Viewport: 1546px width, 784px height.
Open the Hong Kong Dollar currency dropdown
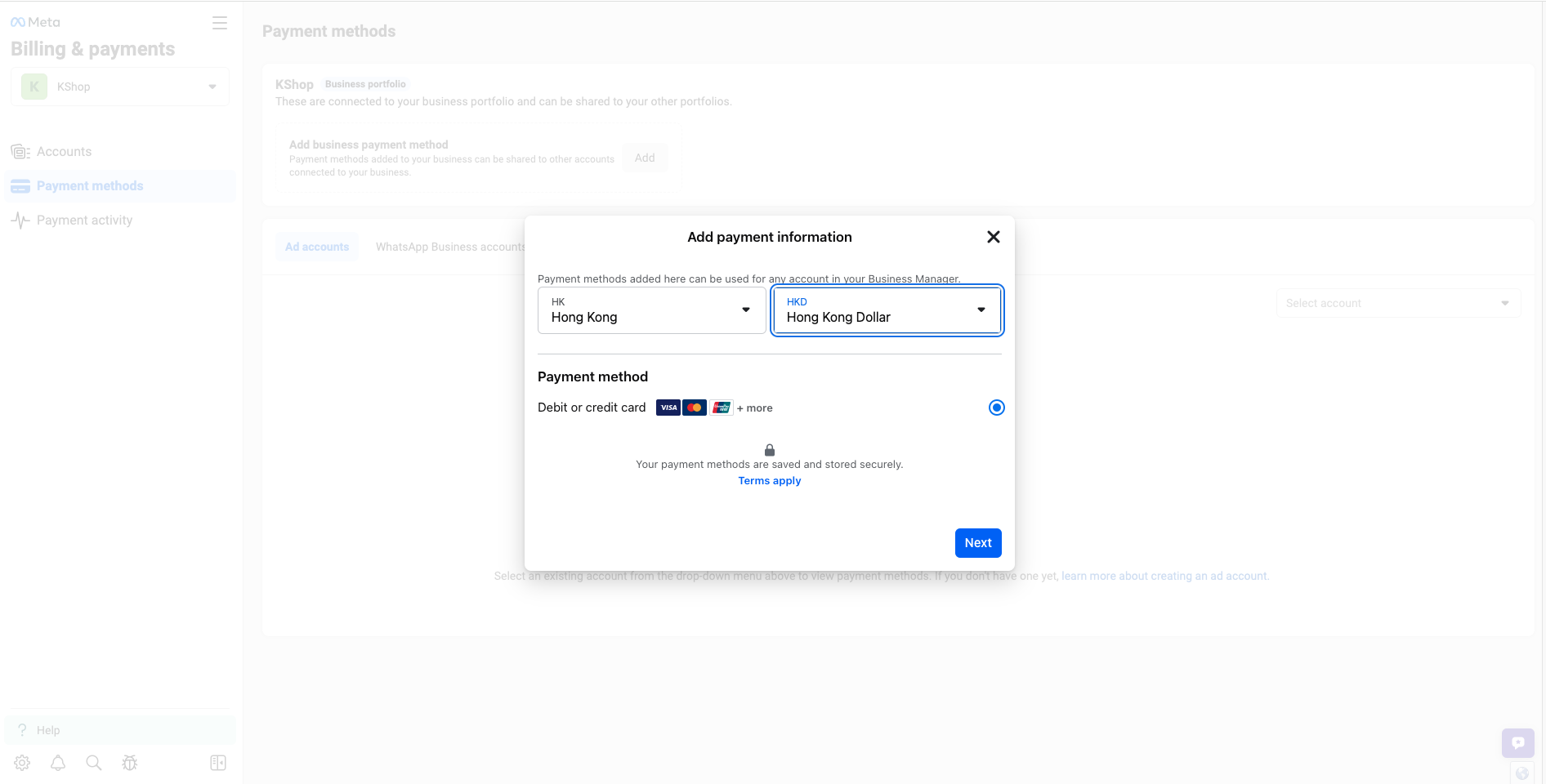tap(887, 310)
